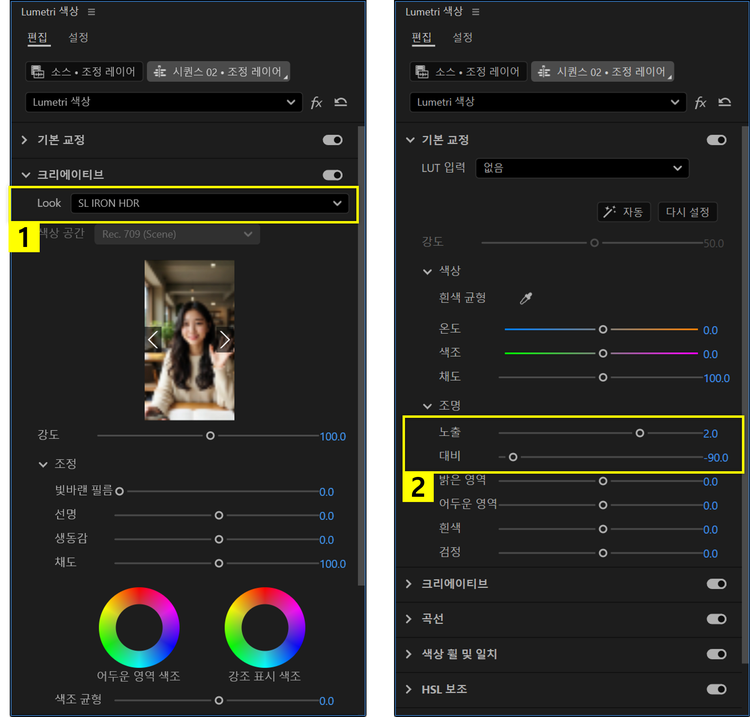Image resolution: width=750 pixels, height=717 pixels.
Task: Open the LUT 입력 dropdown showing 없음
Action: click(582, 168)
